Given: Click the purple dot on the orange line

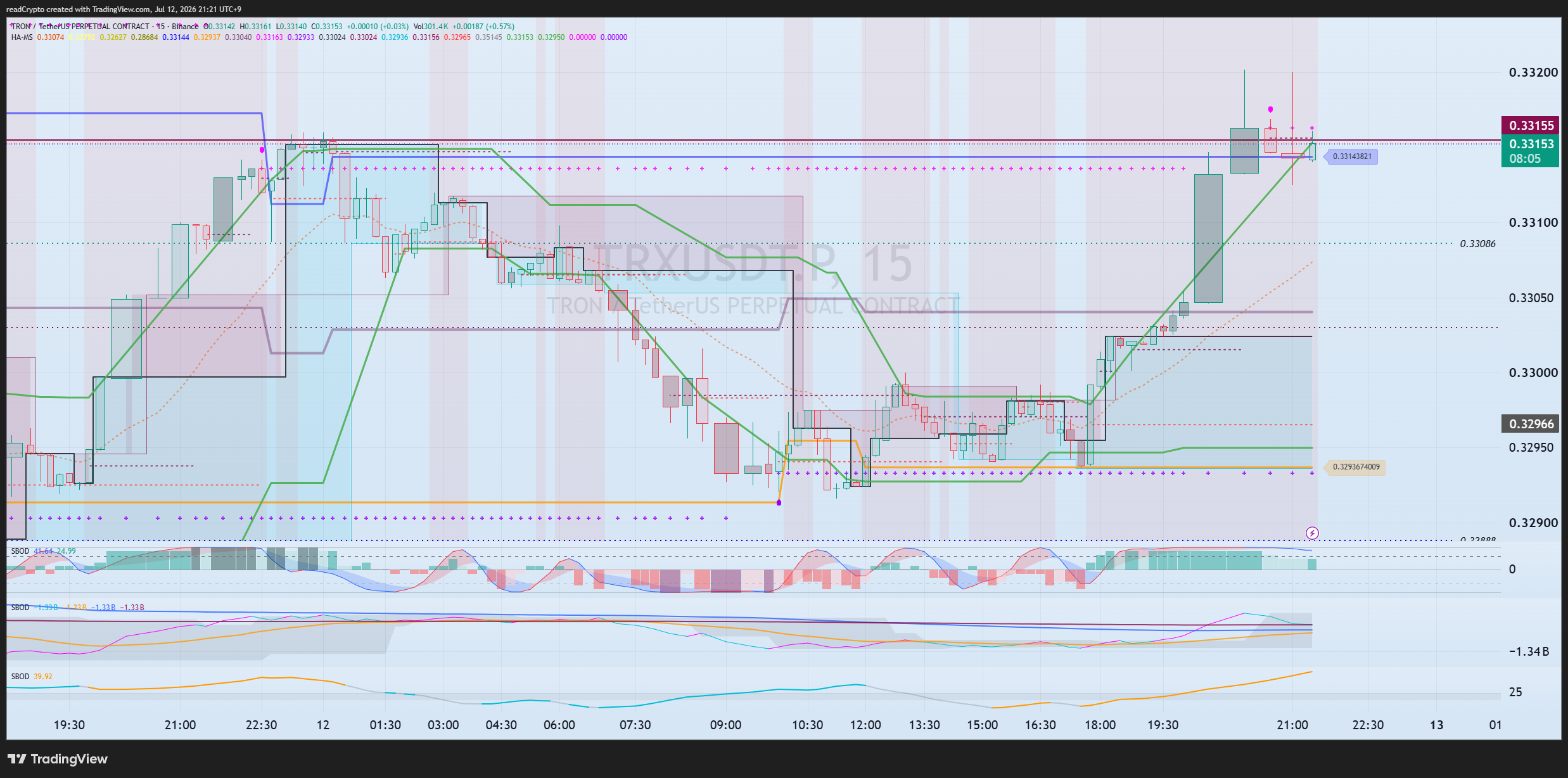Looking at the screenshot, I should (x=779, y=502).
